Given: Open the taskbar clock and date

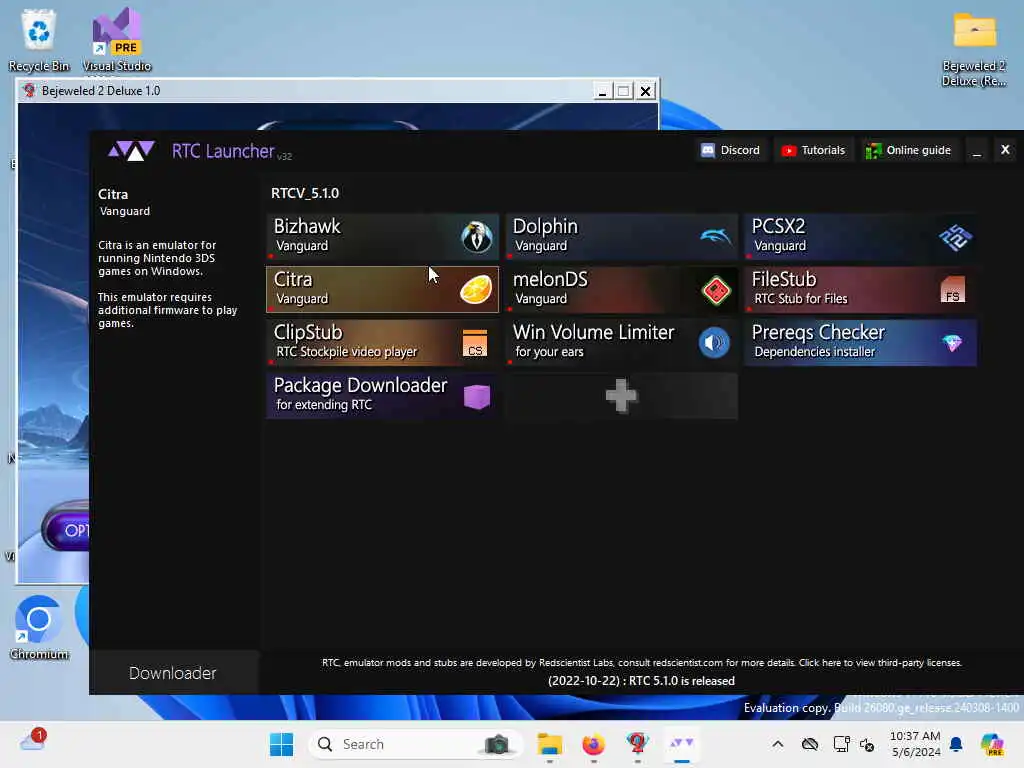Looking at the screenshot, I should (916, 744).
